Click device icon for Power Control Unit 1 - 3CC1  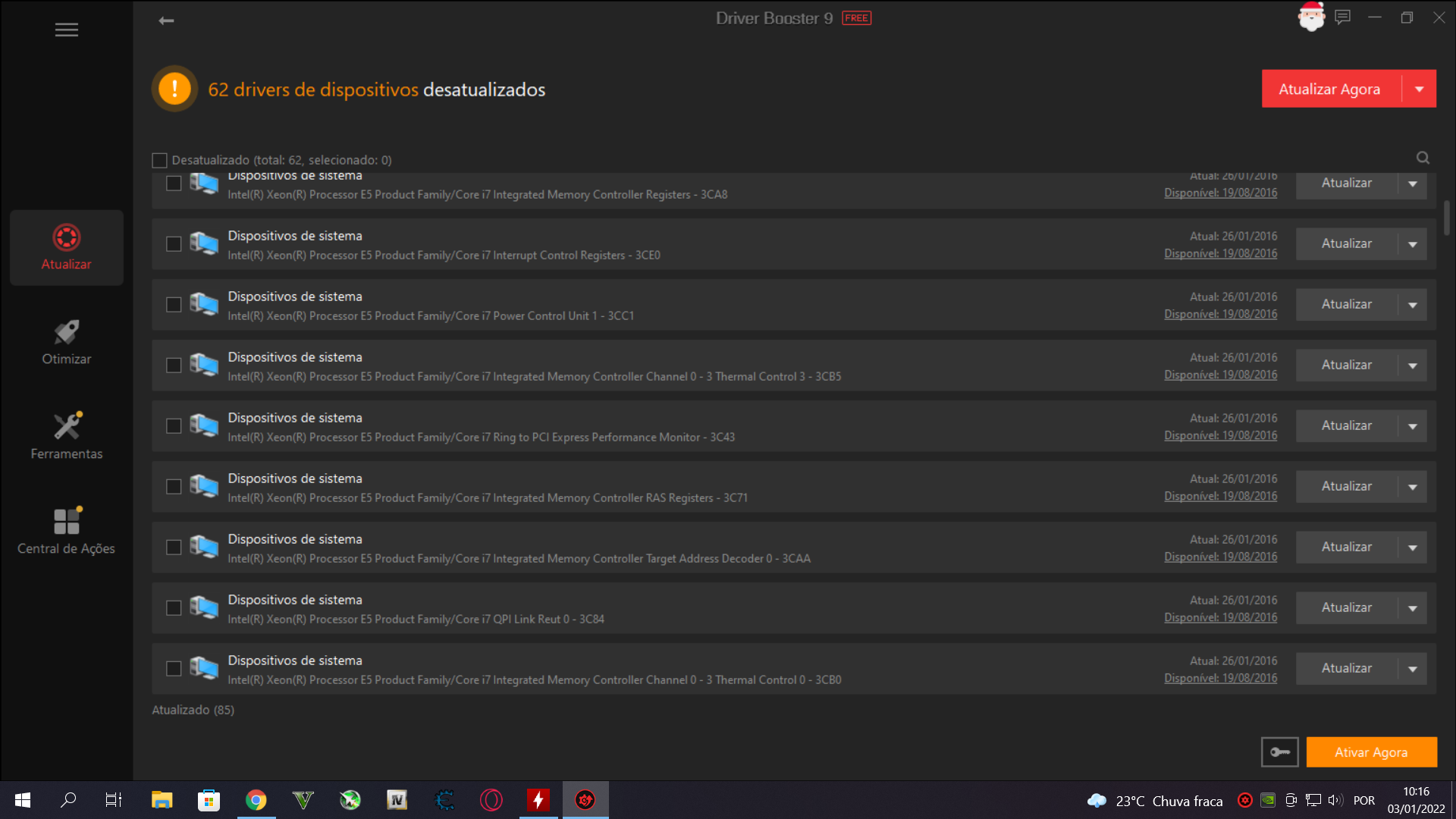[x=204, y=305]
